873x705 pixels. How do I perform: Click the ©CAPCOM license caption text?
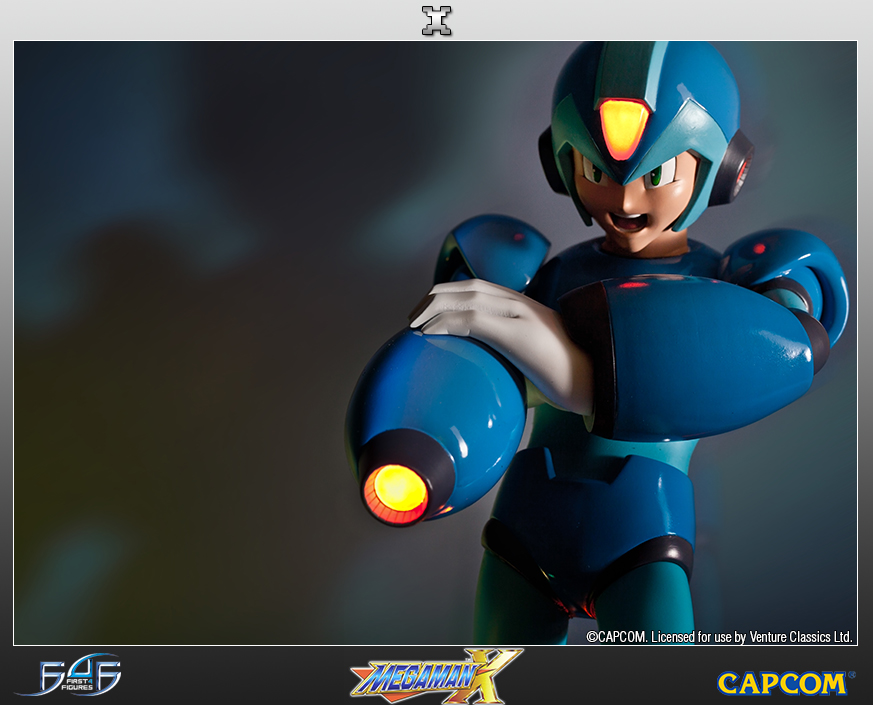(719, 637)
